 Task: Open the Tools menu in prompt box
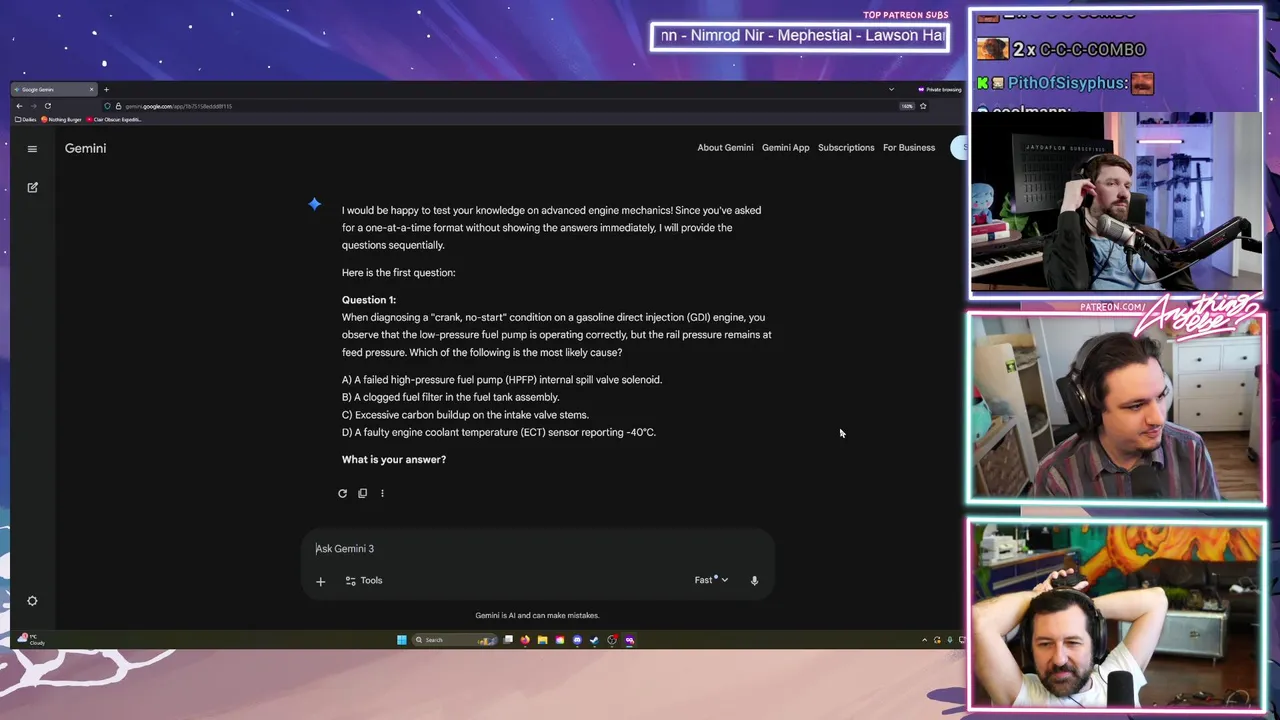tap(364, 581)
